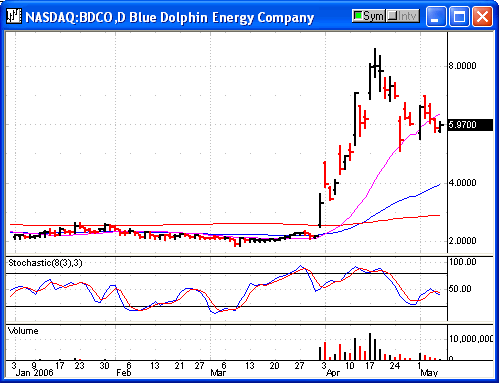
Task: Click the tallest black volume bar near April 17
Action: pos(370,346)
